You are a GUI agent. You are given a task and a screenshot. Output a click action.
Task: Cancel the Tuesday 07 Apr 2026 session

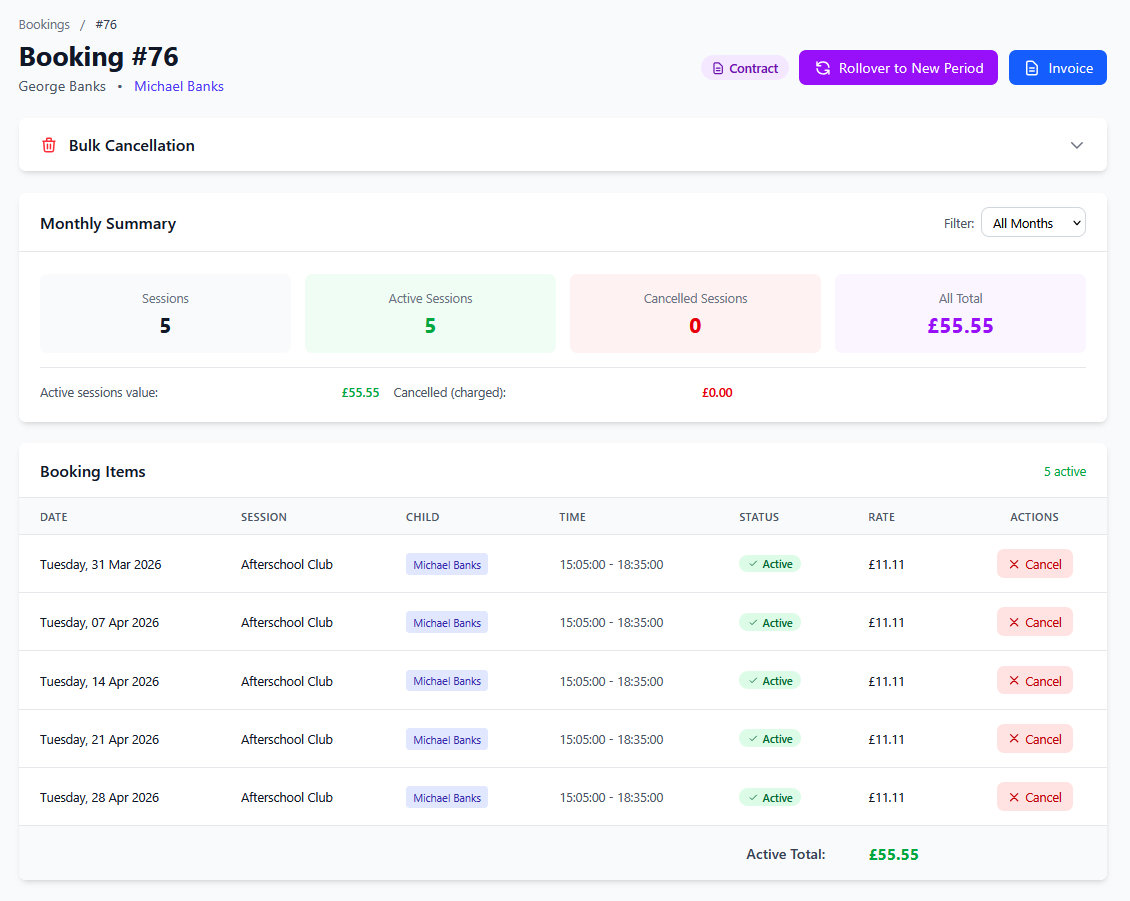pyautogui.click(x=1034, y=622)
